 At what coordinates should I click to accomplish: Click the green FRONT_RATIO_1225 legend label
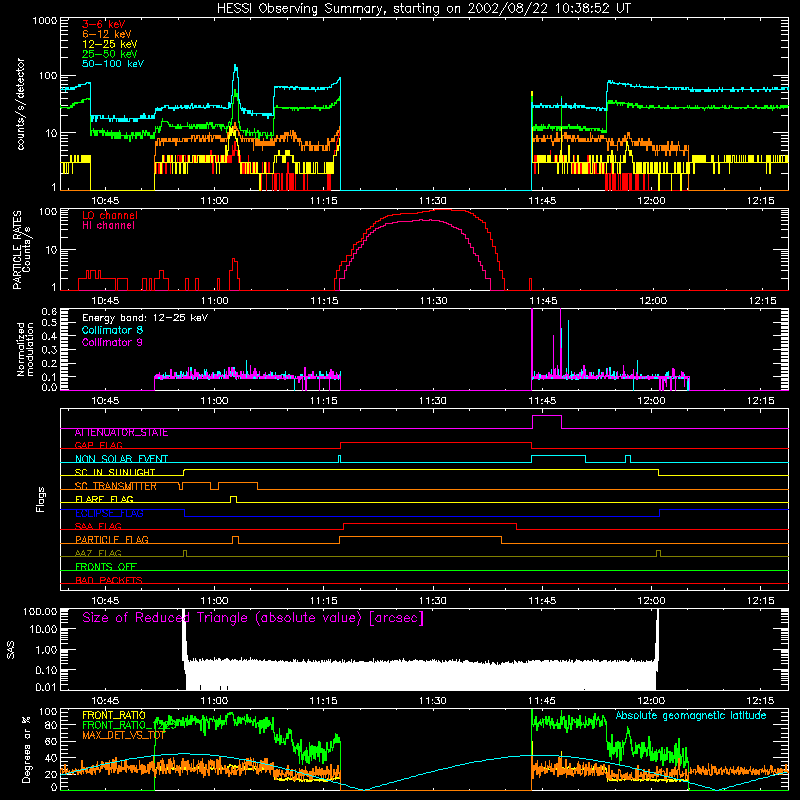tap(128, 725)
